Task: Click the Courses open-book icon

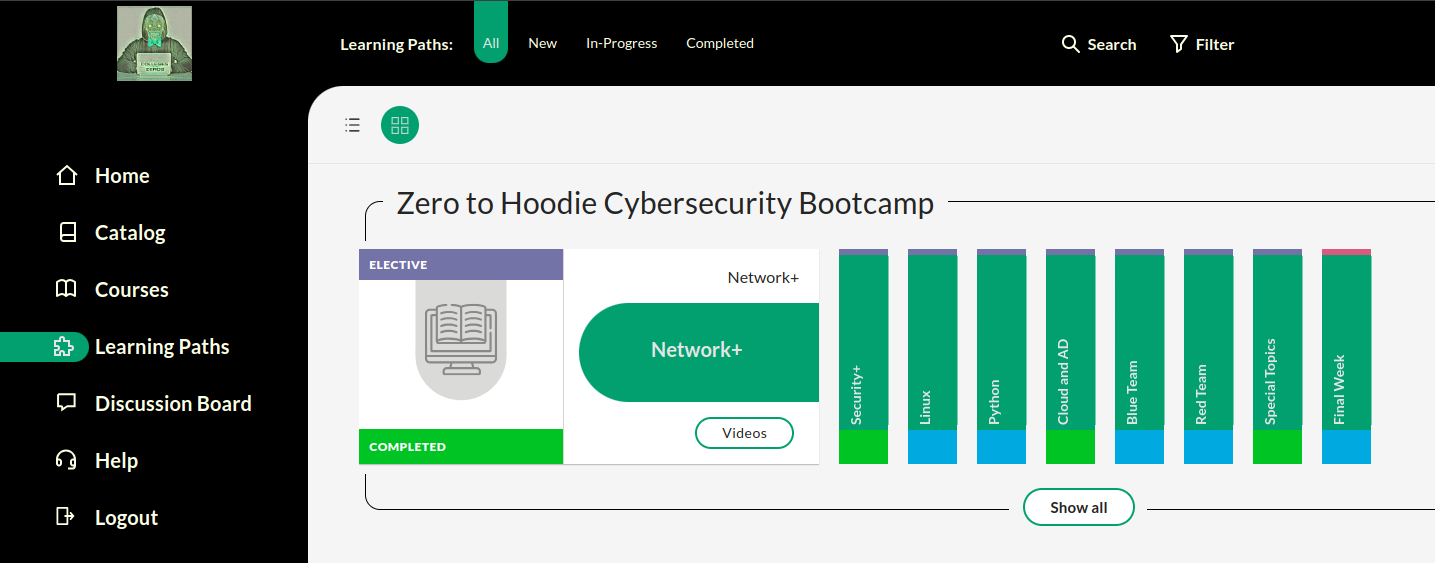Action: tap(66, 290)
